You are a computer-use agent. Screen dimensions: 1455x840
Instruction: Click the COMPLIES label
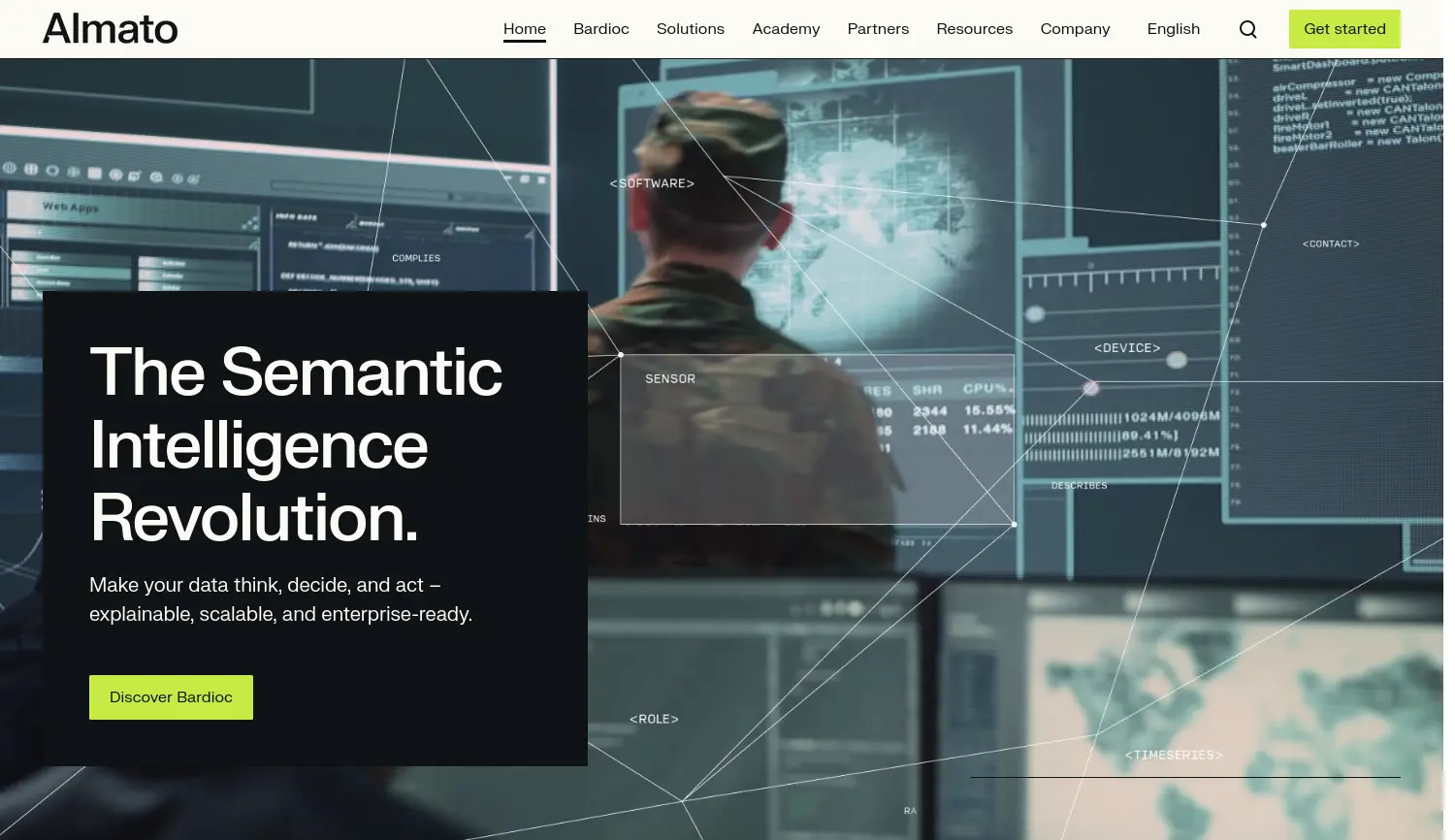[x=416, y=258]
